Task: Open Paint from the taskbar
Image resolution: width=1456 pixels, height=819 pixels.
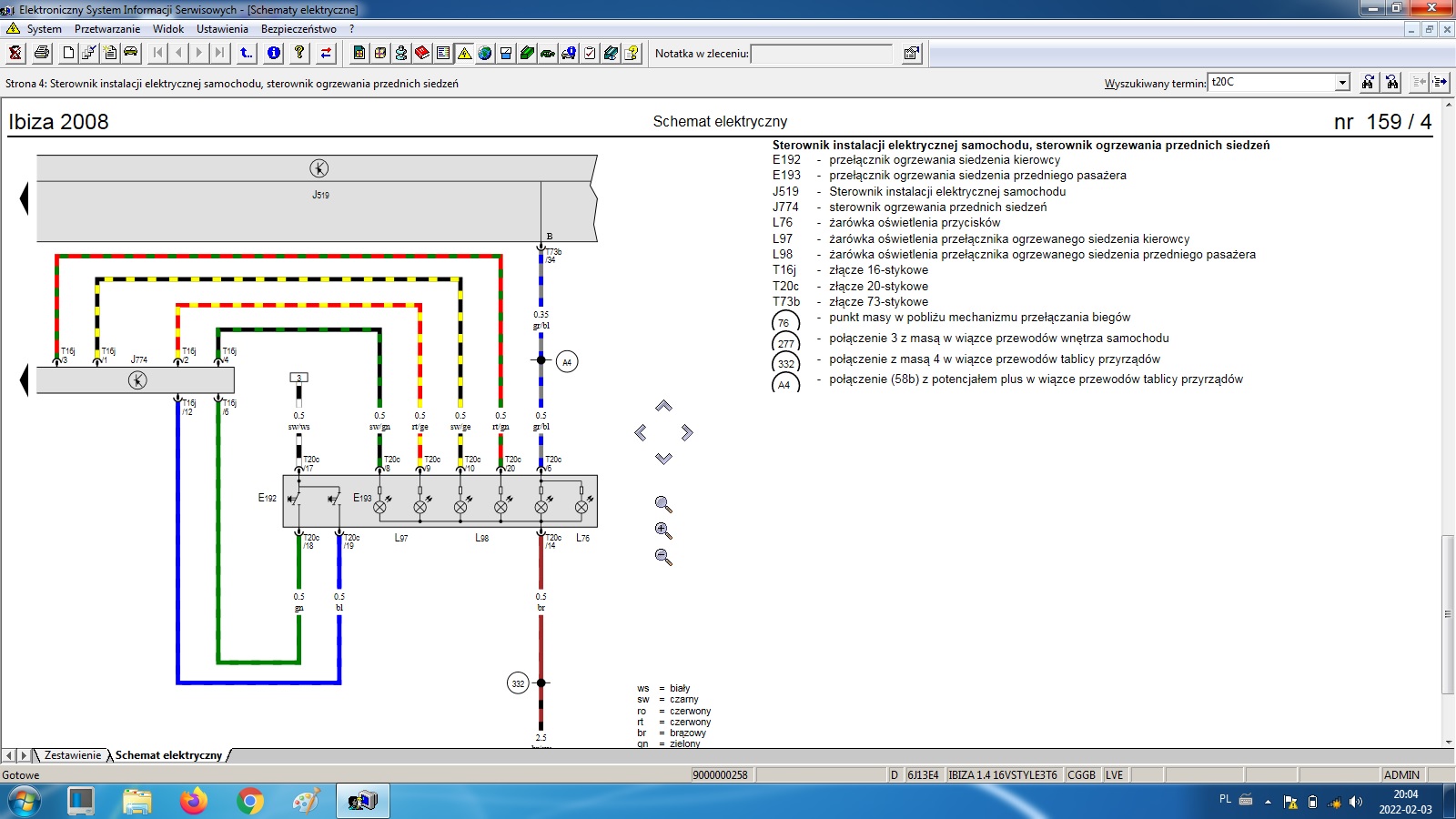Action: (x=306, y=801)
